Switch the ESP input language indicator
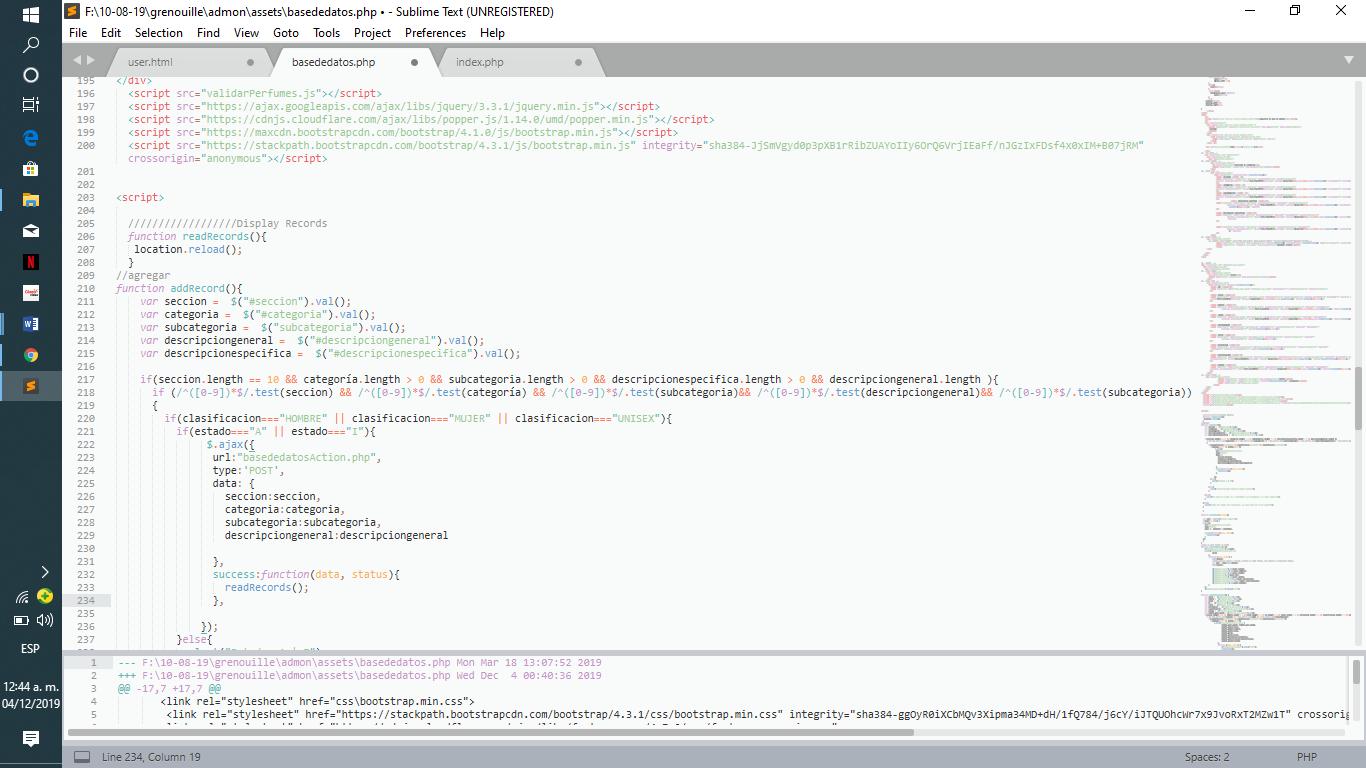Screen dimensions: 1366x768 30,648
